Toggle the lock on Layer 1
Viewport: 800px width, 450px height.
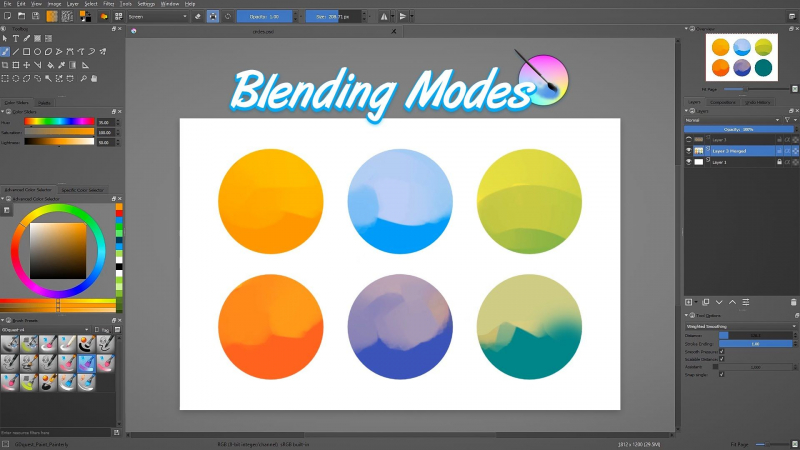[779, 162]
